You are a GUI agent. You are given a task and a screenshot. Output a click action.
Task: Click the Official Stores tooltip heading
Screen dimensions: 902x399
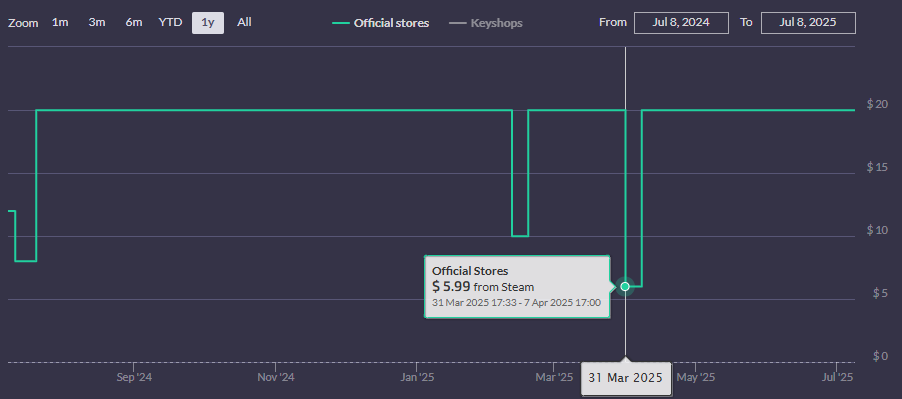pyautogui.click(x=470, y=271)
